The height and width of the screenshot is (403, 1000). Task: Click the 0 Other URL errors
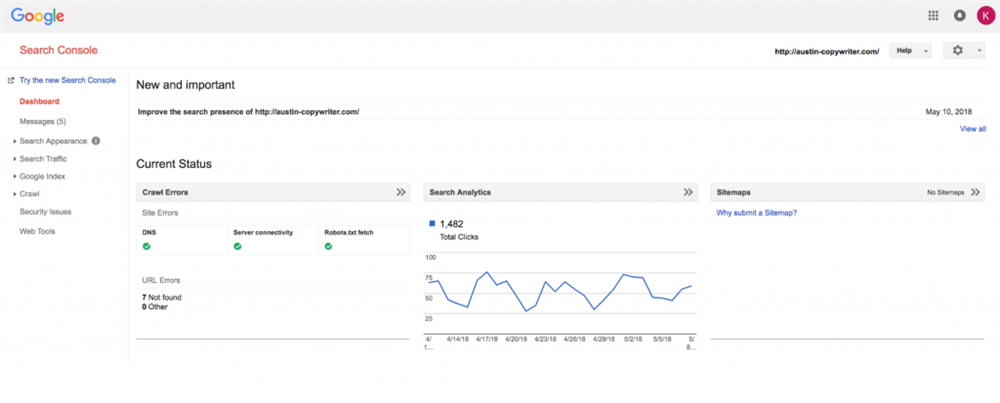pos(155,307)
